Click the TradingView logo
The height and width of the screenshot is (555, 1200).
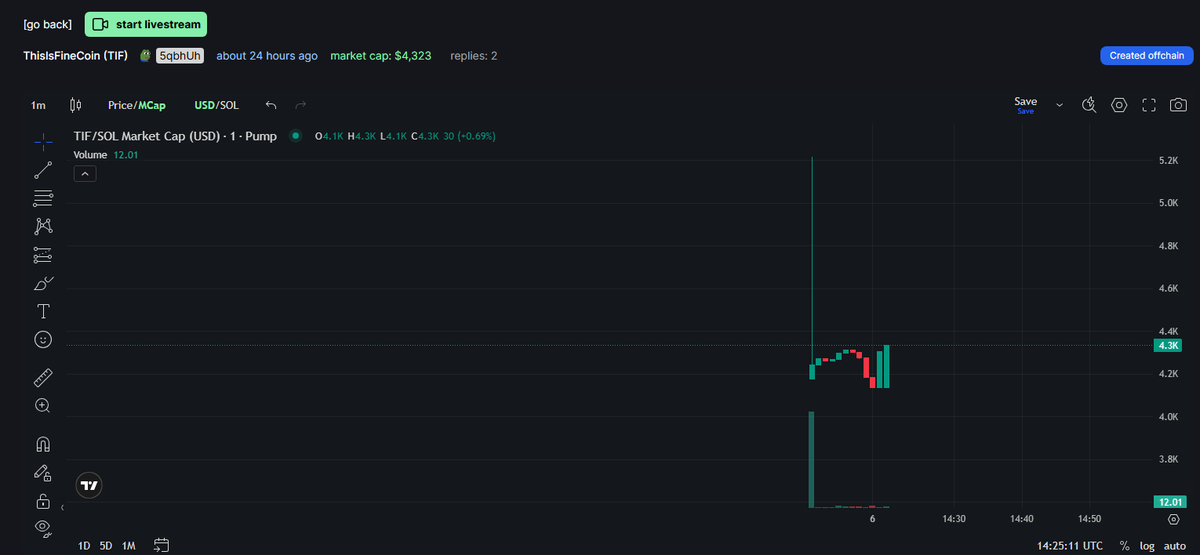coord(89,485)
